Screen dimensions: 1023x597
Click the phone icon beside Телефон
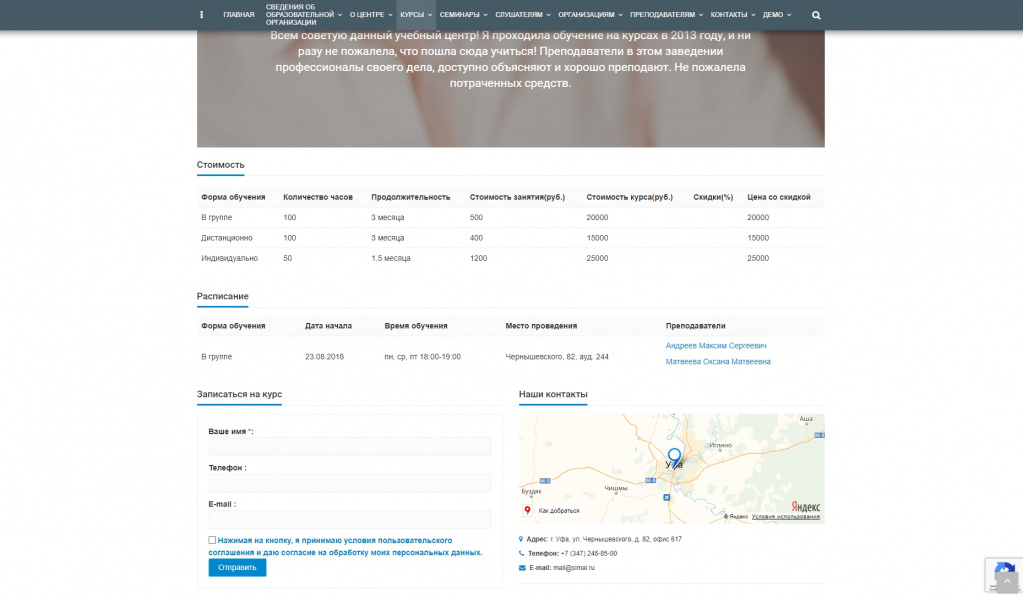coord(521,553)
